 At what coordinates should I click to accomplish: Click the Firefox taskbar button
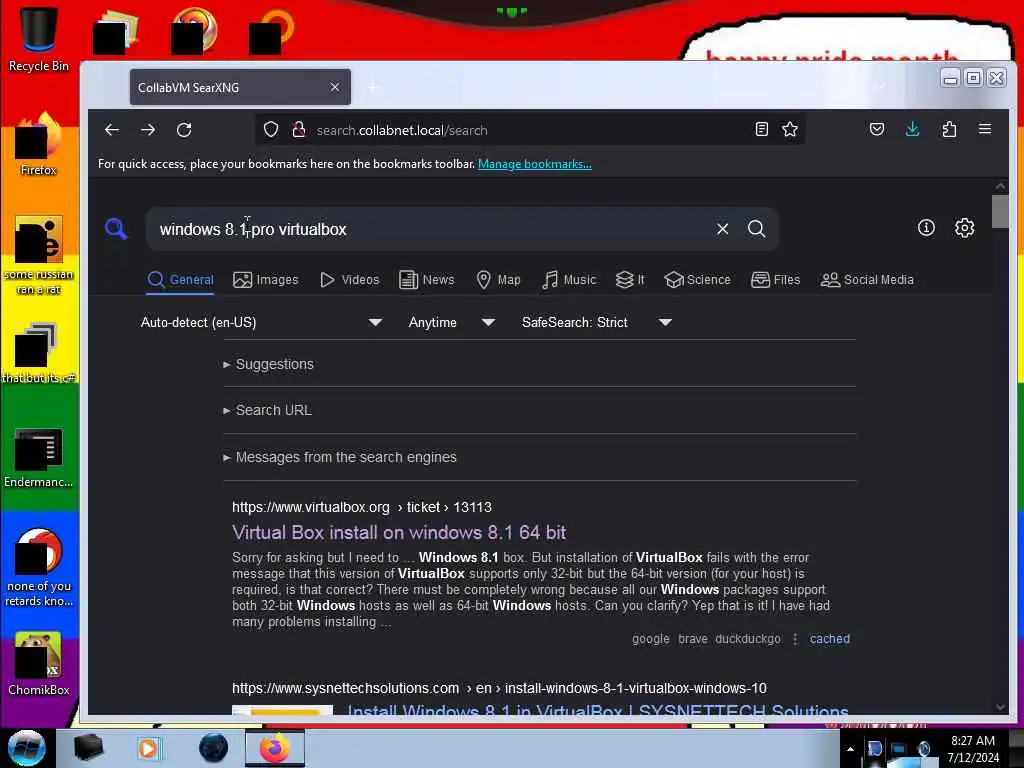tap(275, 748)
